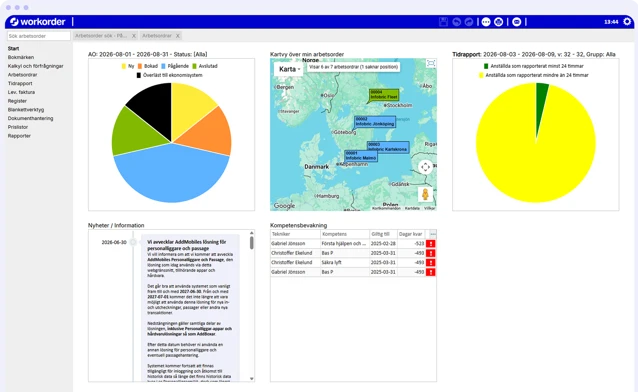Open Prislistor in the sidebar
Image resolution: width=638 pixels, height=392 pixels.
18,127
